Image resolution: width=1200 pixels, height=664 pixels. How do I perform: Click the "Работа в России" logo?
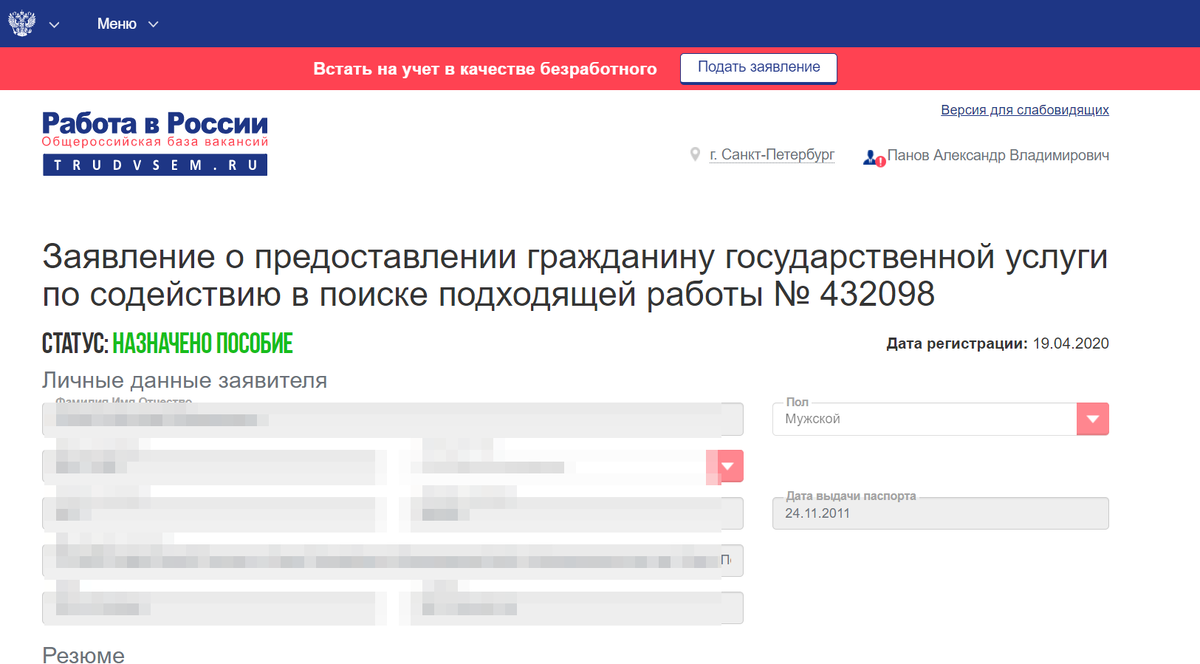click(x=154, y=130)
